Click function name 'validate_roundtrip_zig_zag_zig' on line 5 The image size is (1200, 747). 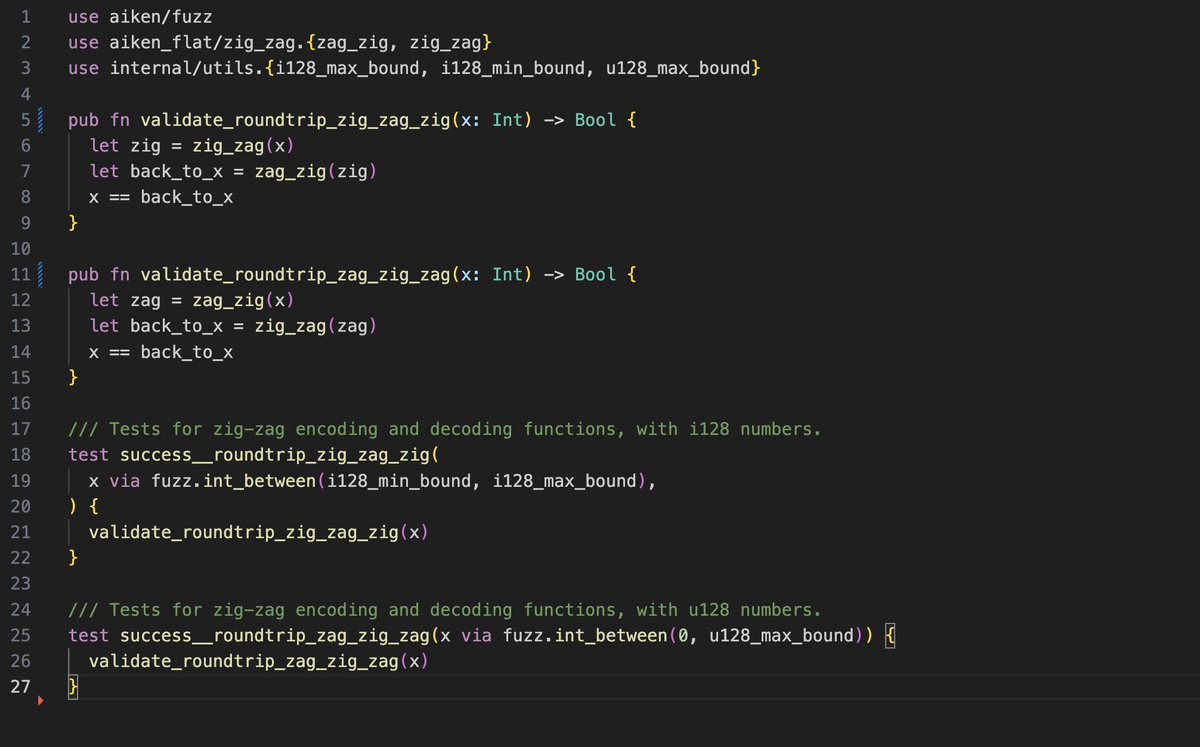tap(294, 120)
